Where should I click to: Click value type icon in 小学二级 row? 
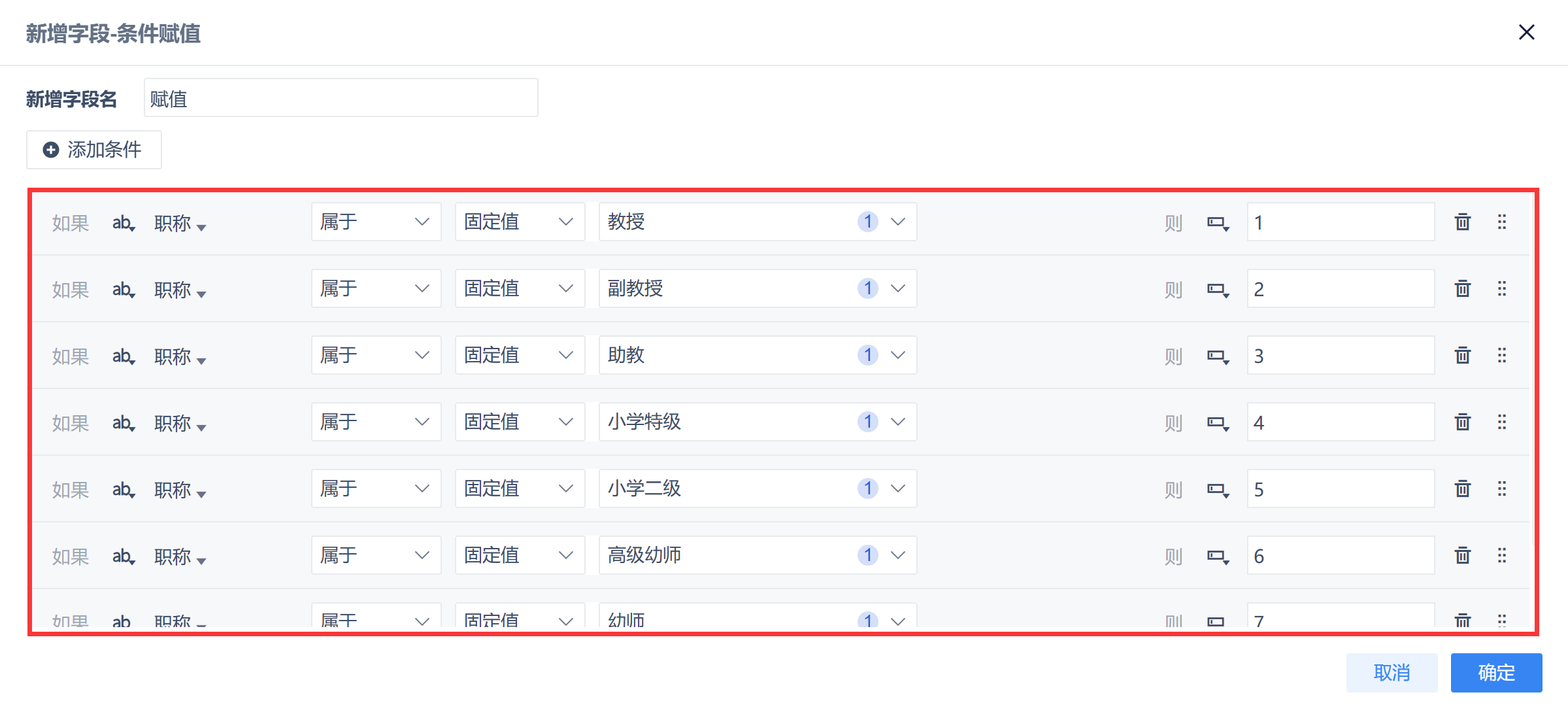[x=1217, y=490]
